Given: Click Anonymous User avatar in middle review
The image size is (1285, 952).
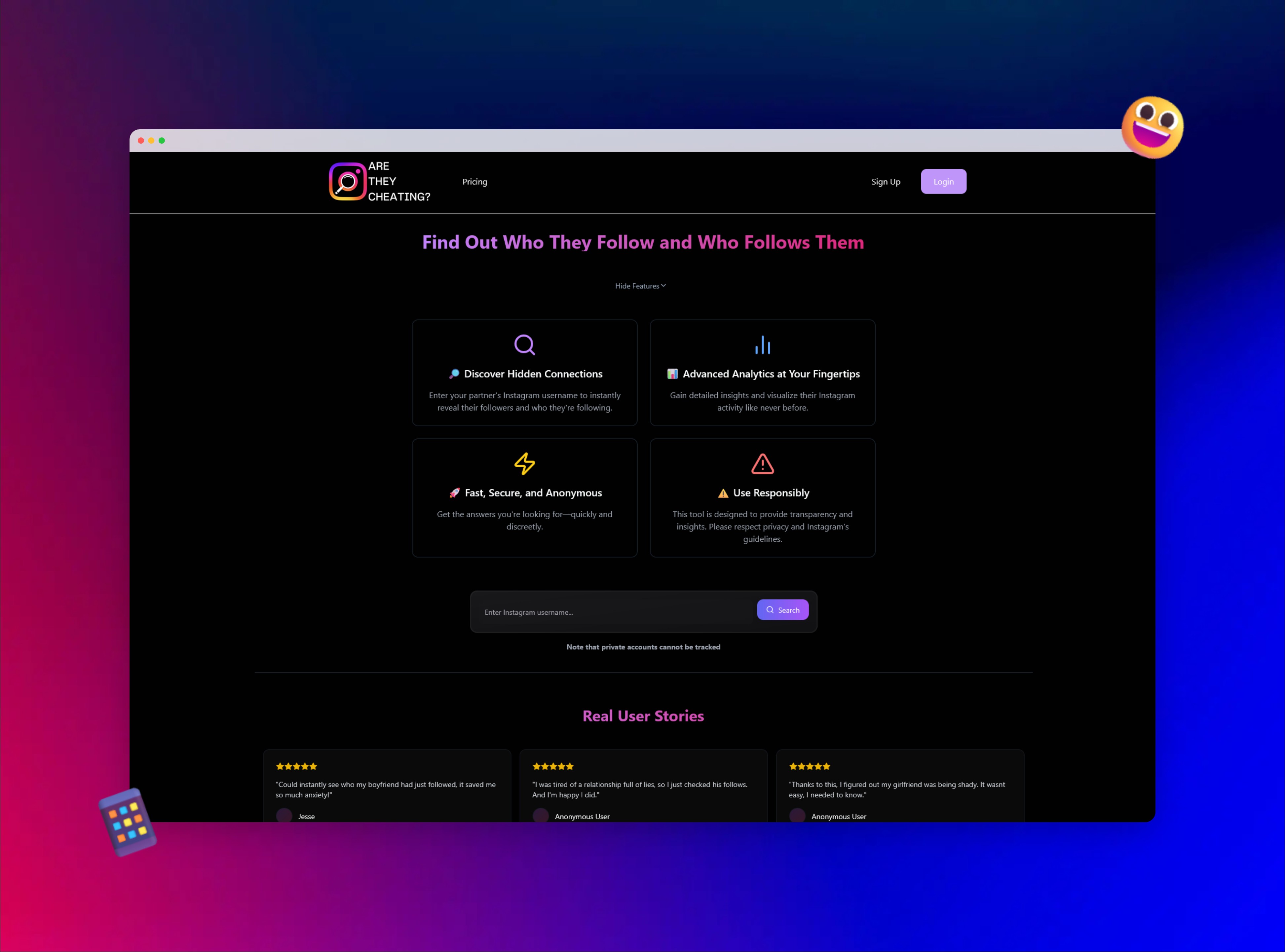Looking at the screenshot, I should (540, 815).
